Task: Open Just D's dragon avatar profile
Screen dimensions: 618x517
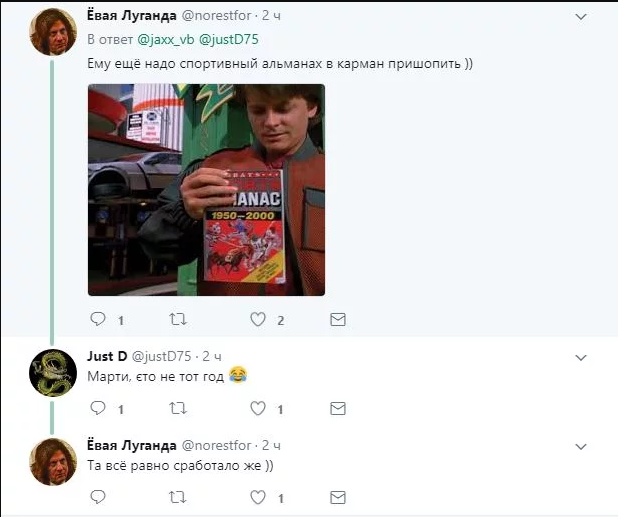Action: [x=53, y=372]
